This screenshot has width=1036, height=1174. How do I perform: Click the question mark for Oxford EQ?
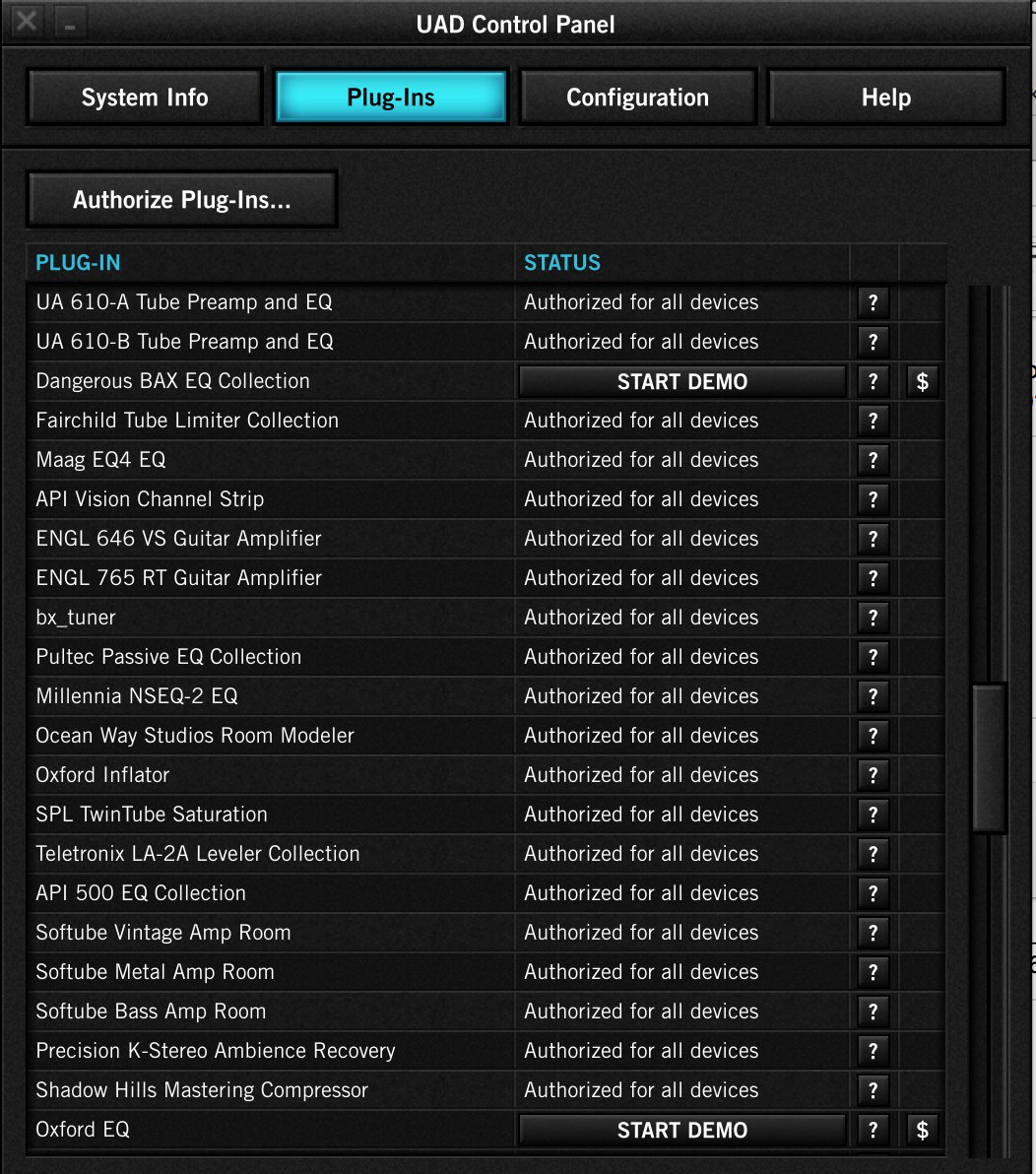pyautogui.click(x=873, y=1130)
